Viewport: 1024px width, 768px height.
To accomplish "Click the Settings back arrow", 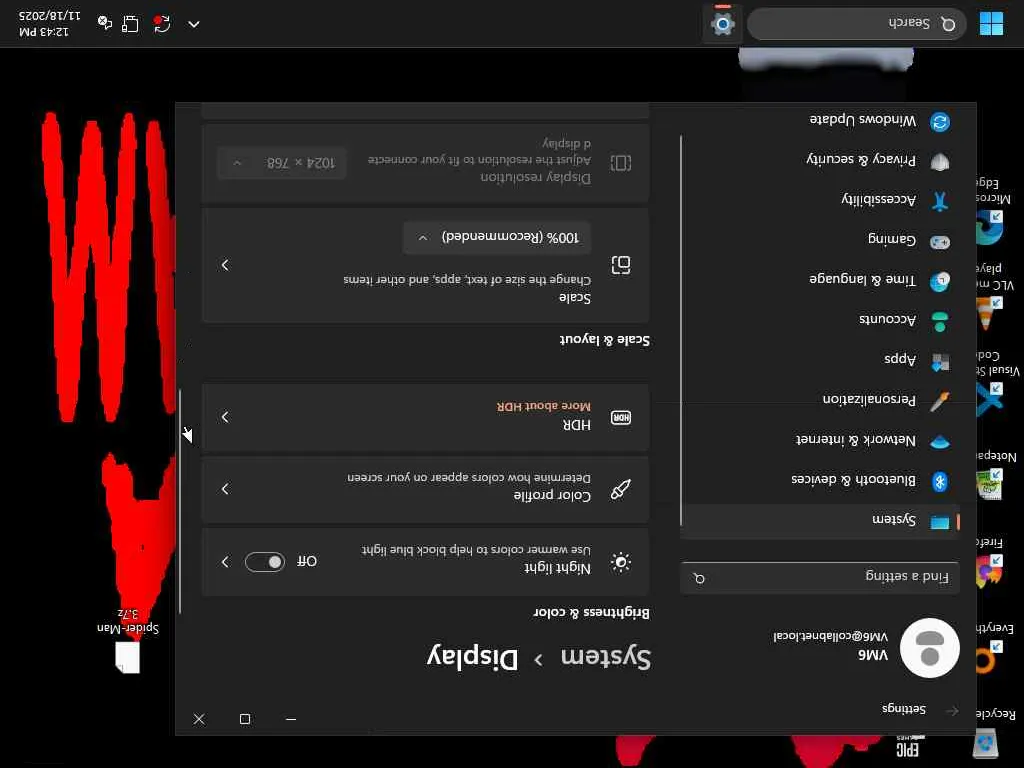I will (952, 711).
